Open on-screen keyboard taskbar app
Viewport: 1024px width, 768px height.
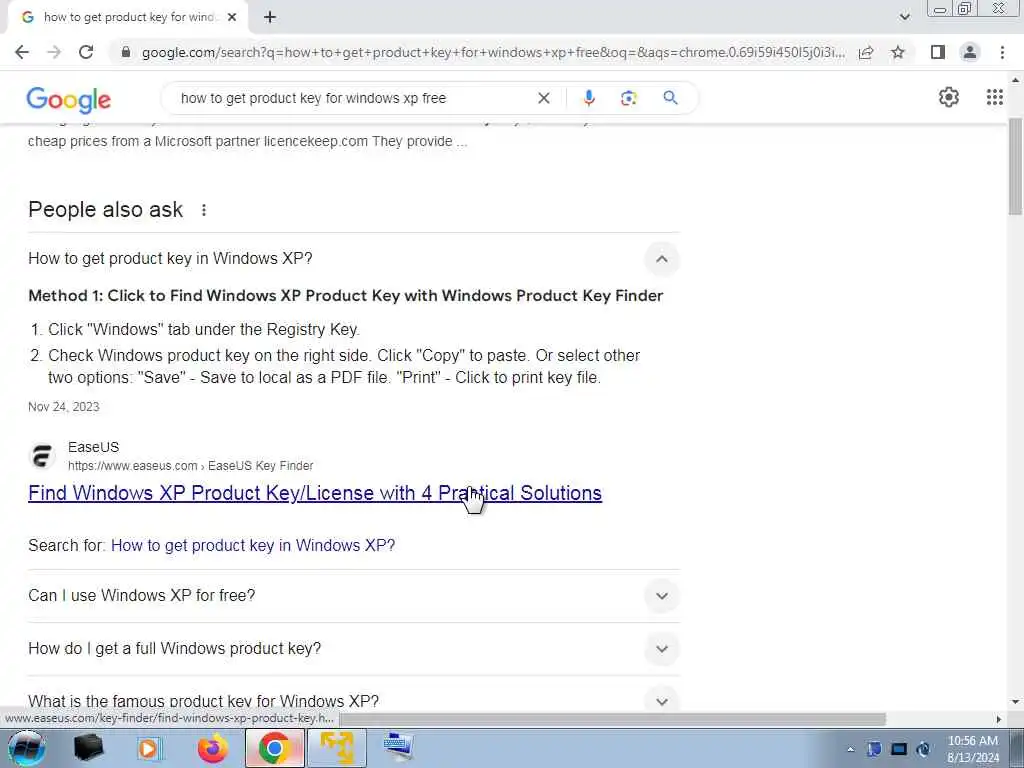[x=398, y=748]
